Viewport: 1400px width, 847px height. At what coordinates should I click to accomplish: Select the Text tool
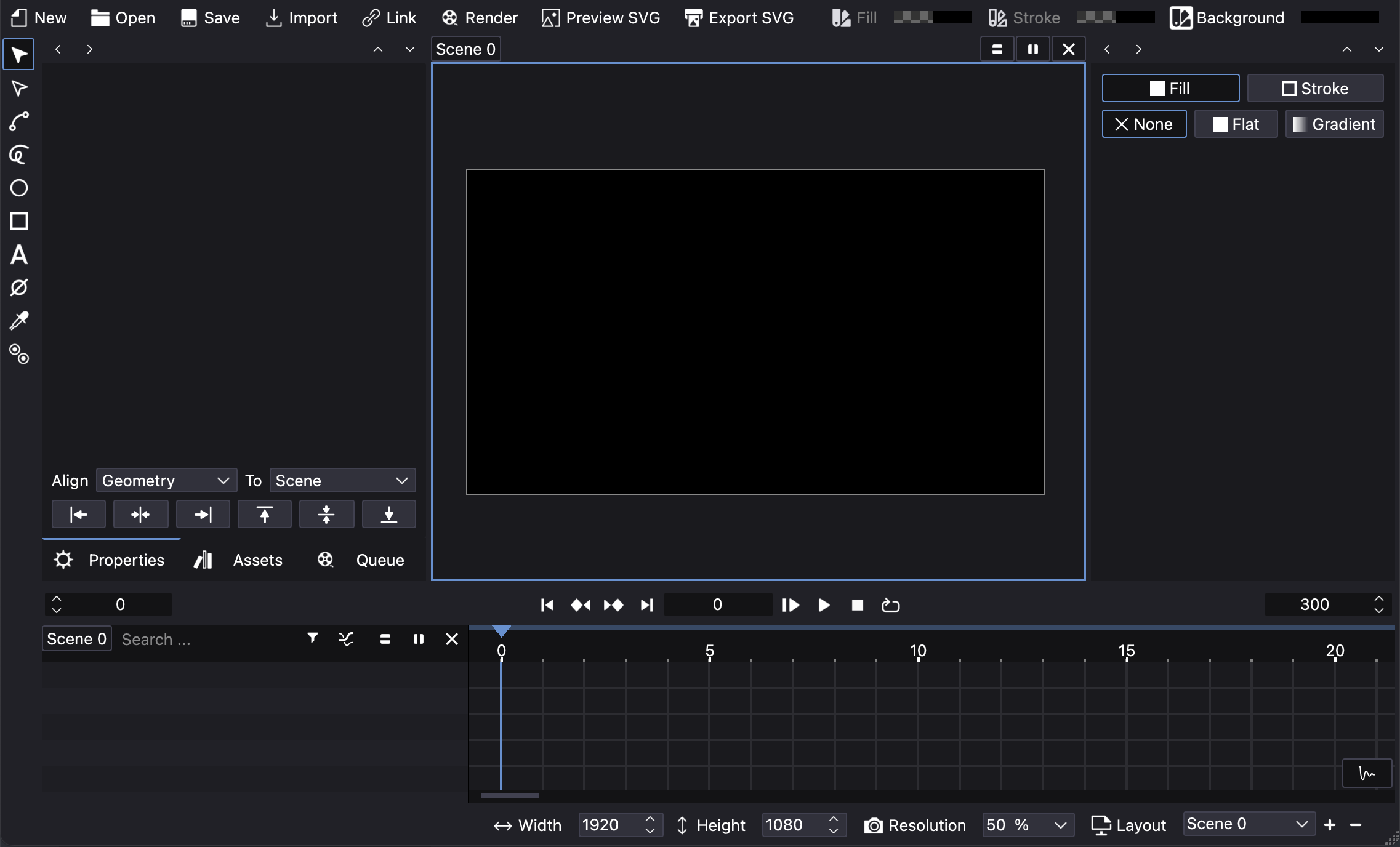(18, 256)
